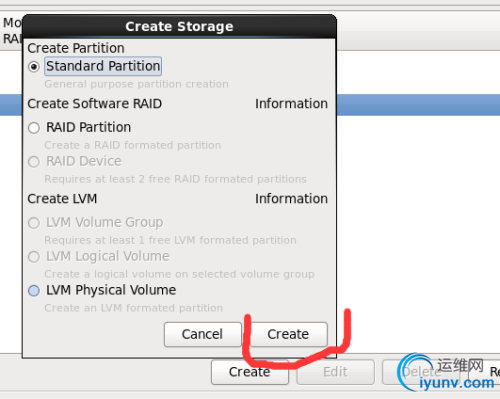Select the Standard Partition radio button
Image resolution: width=500 pixels, height=399 pixels.
[x=34, y=67]
